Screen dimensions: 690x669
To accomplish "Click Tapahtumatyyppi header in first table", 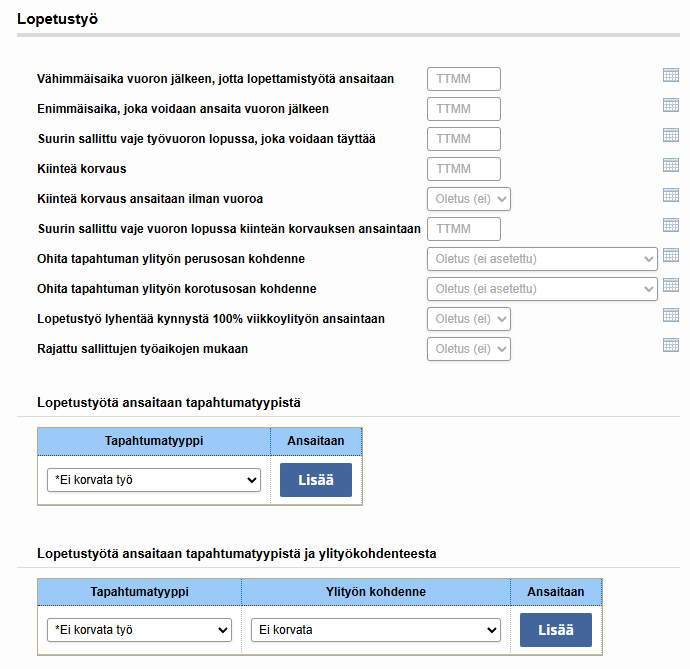I will coord(154,441).
